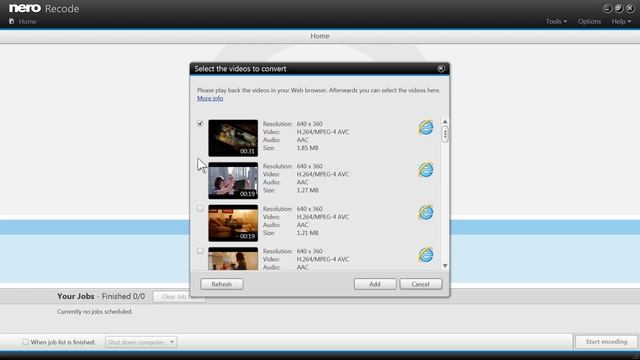Minimize the Nero Recode window
640x360 pixels.
(x=607, y=9)
